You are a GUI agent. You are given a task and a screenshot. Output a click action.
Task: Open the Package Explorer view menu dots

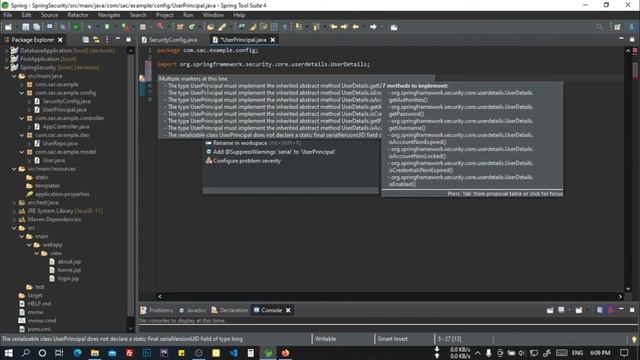coord(107,40)
